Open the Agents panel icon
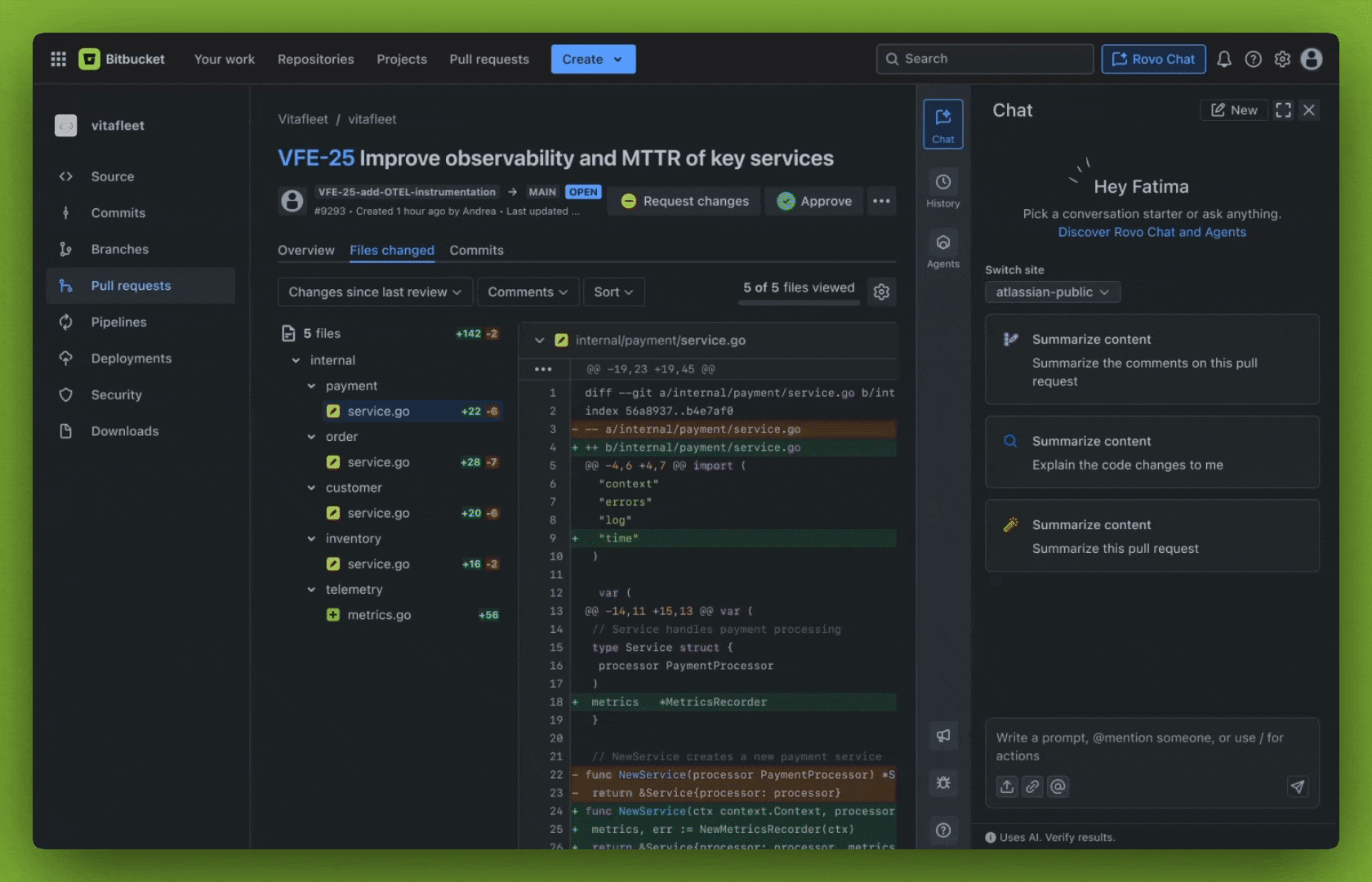Image resolution: width=1372 pixels, height=882 pixels. (x=942, y=249)
